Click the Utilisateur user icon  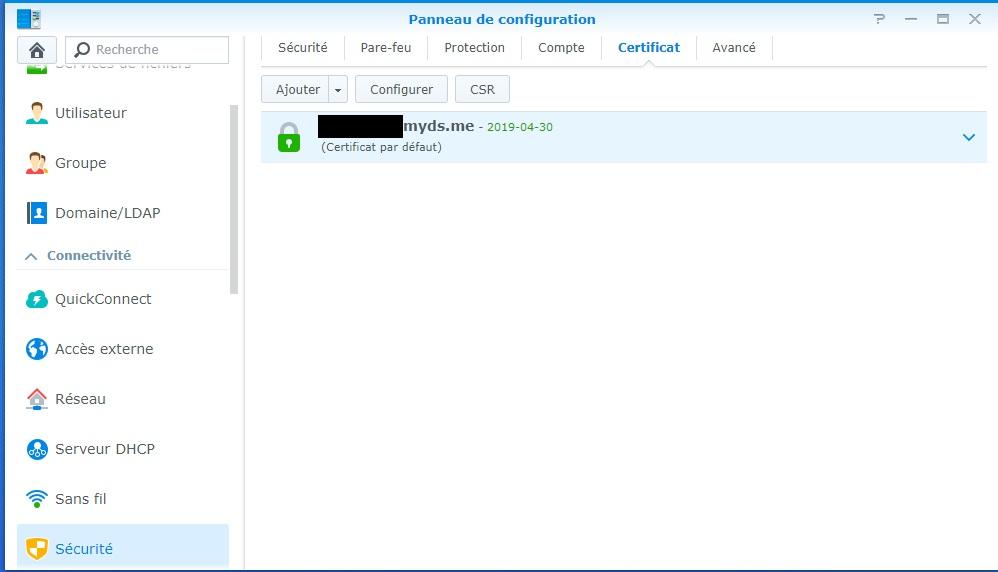[x=37, y=113]
